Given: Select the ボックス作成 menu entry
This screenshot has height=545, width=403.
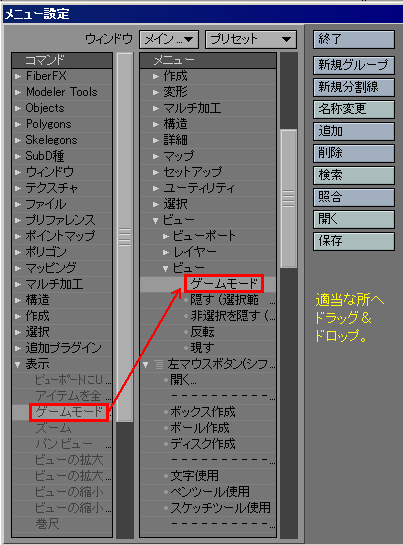Looking at the screenshot, I should [x=203, y=412].
